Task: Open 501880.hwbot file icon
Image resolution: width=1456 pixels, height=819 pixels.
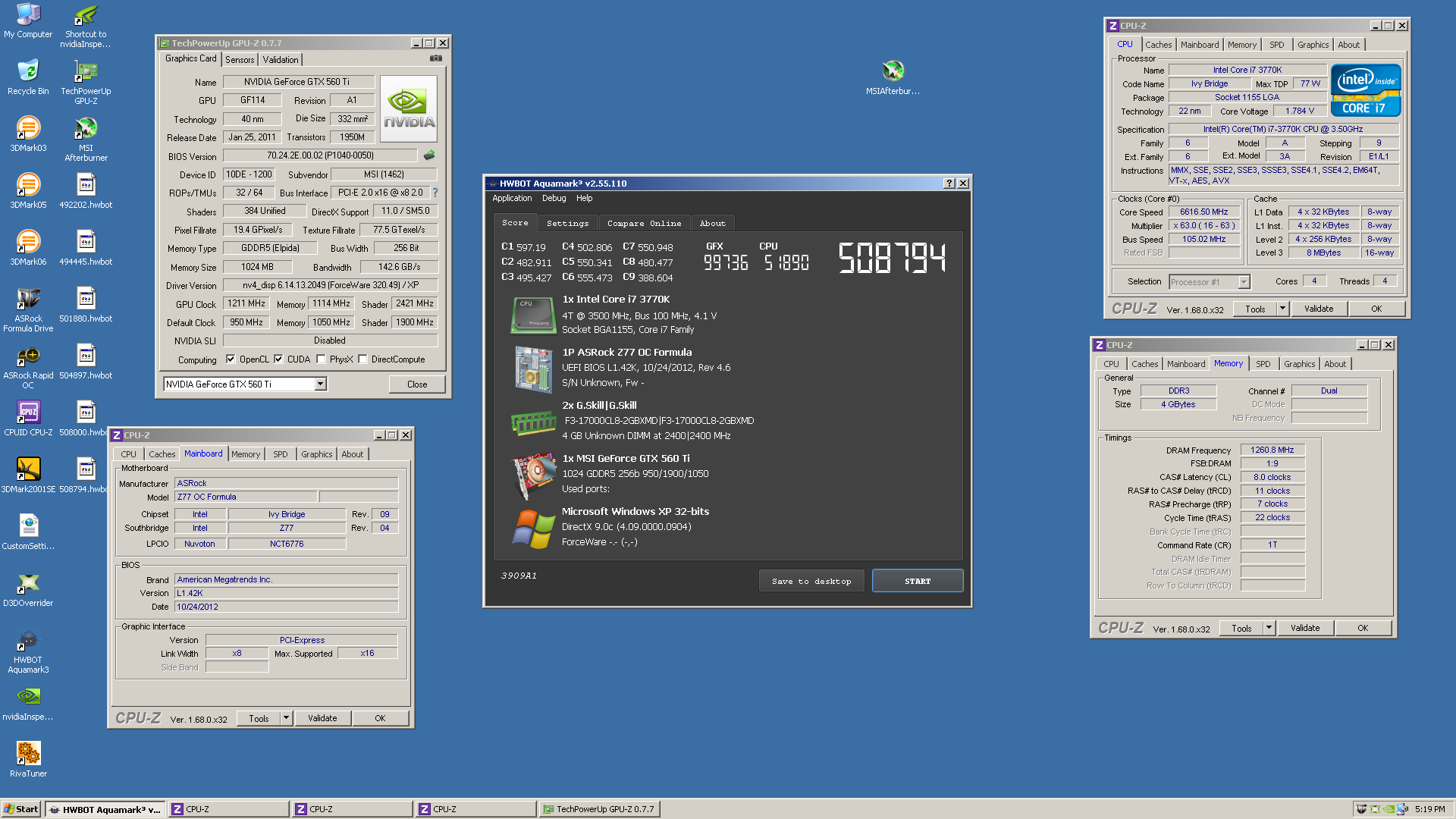Action: [86, 305]
